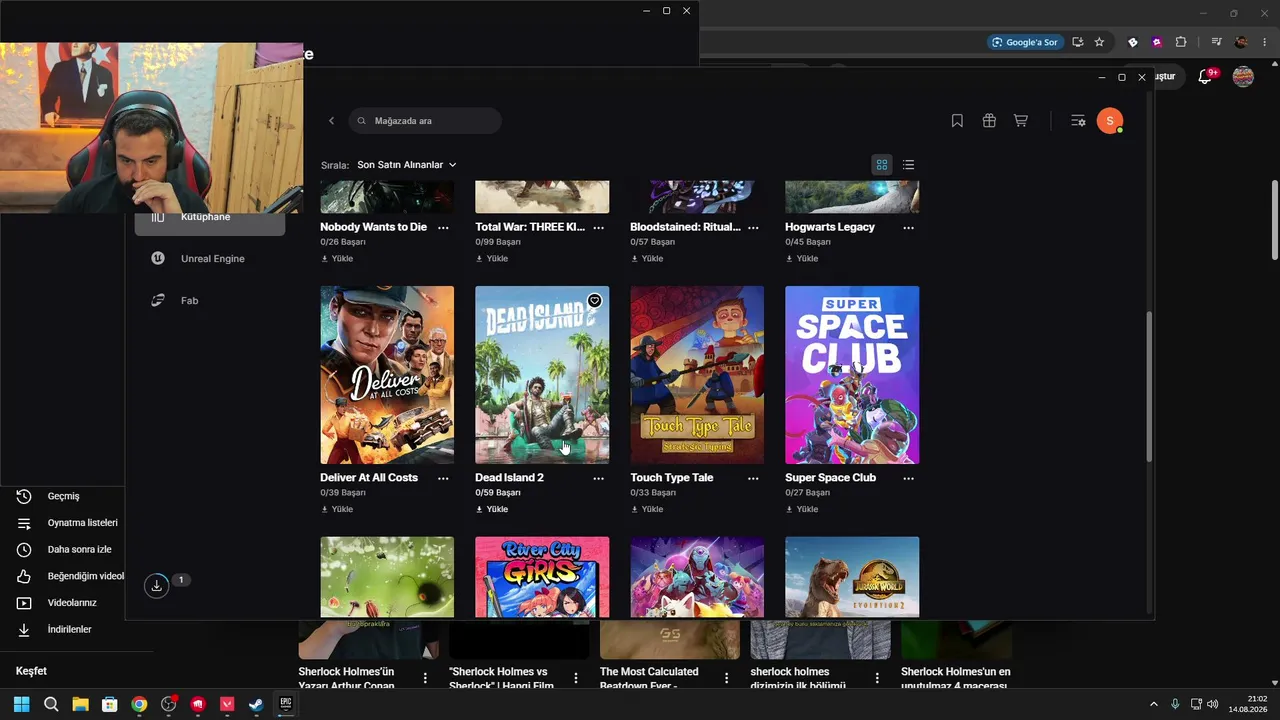This screenshot has height=720, width=1280.
Task: Click Google'a Sor in Chrome address bar
Action: [1024, 42]
